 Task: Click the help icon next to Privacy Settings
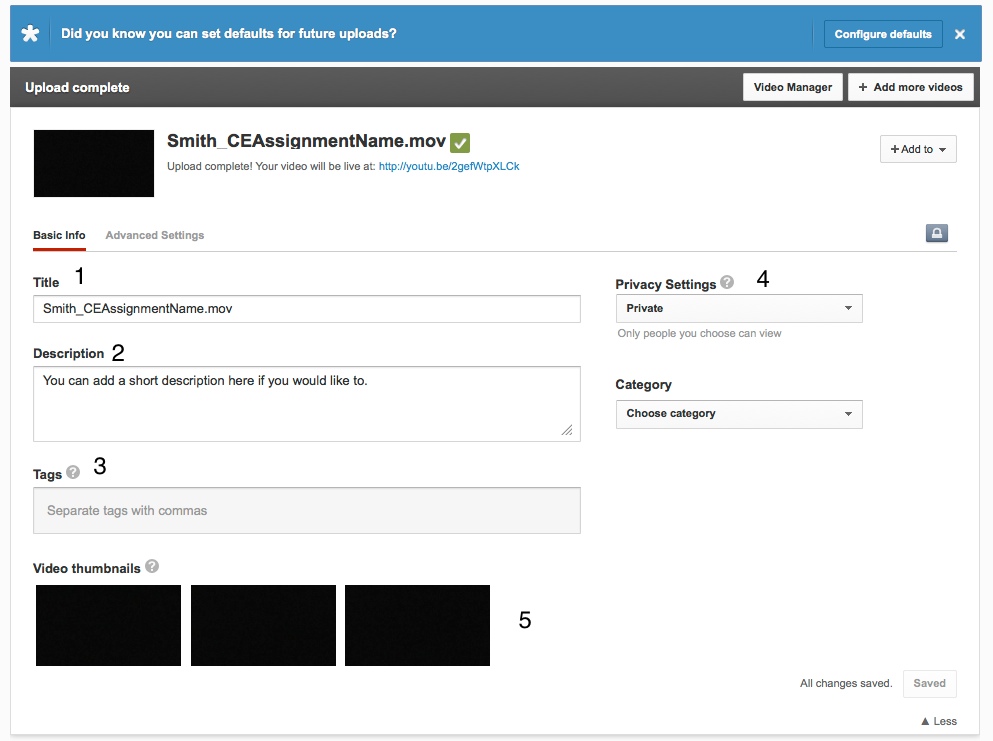click(x=727, y=283)
